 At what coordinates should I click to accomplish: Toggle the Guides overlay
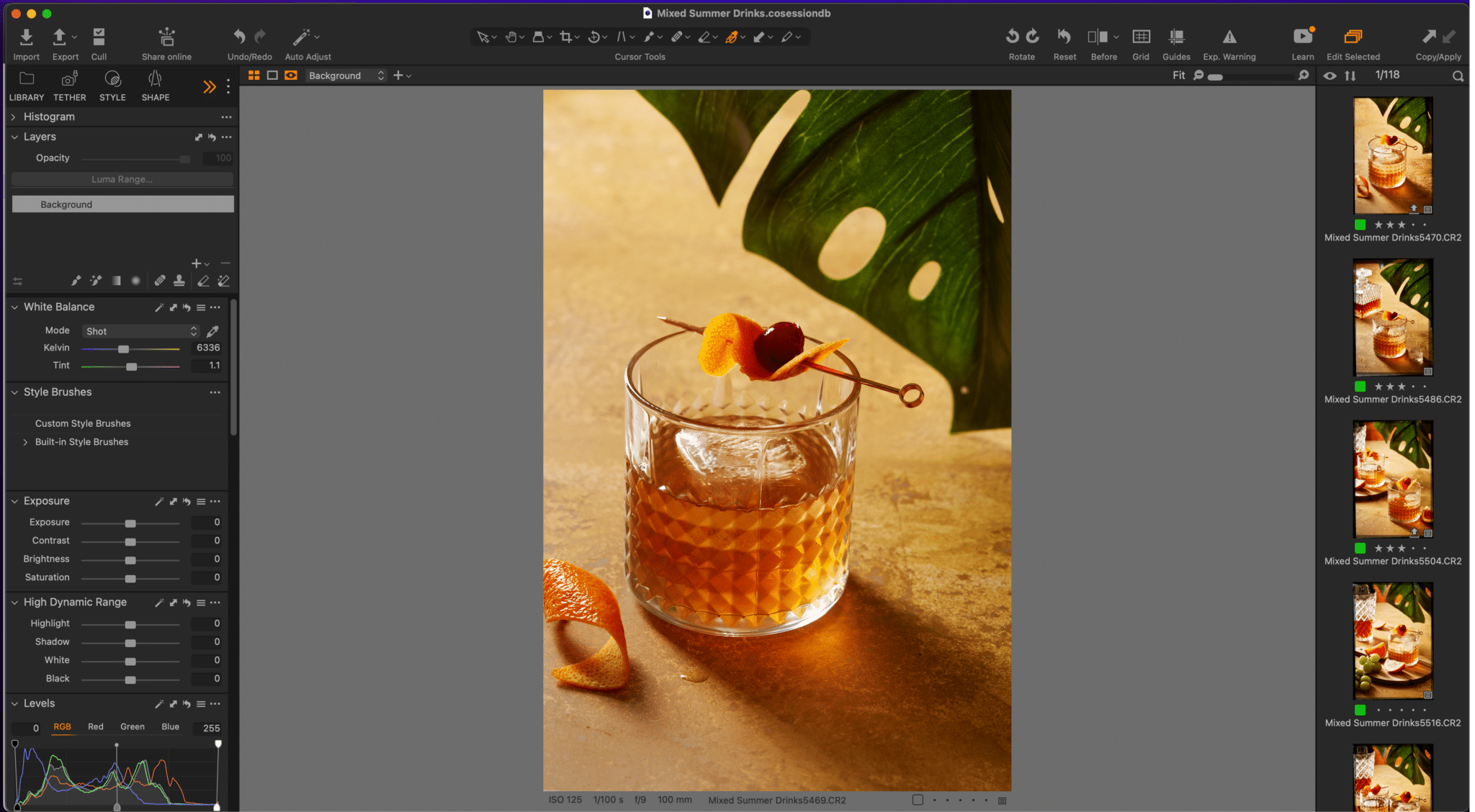(x=1176, y=37)
